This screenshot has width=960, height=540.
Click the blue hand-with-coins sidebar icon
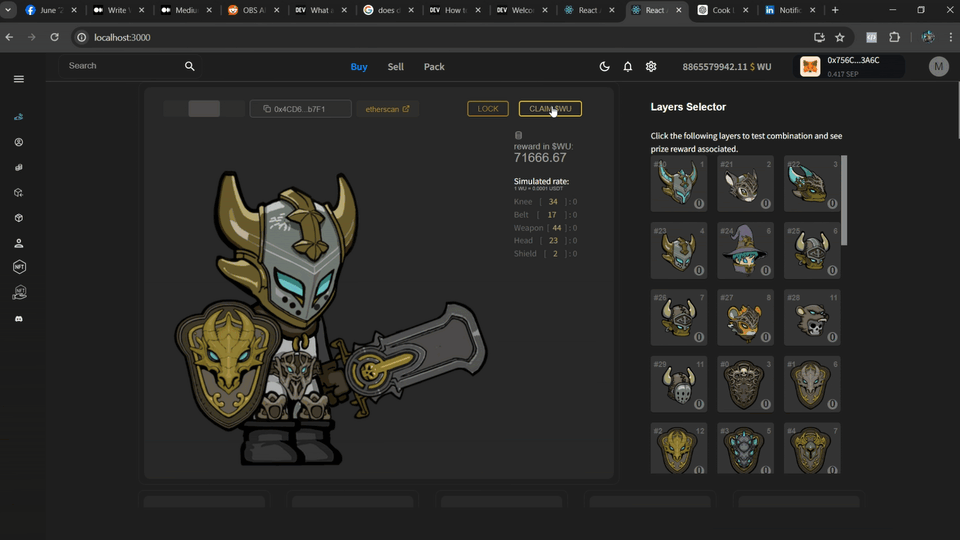click(19, 116)
